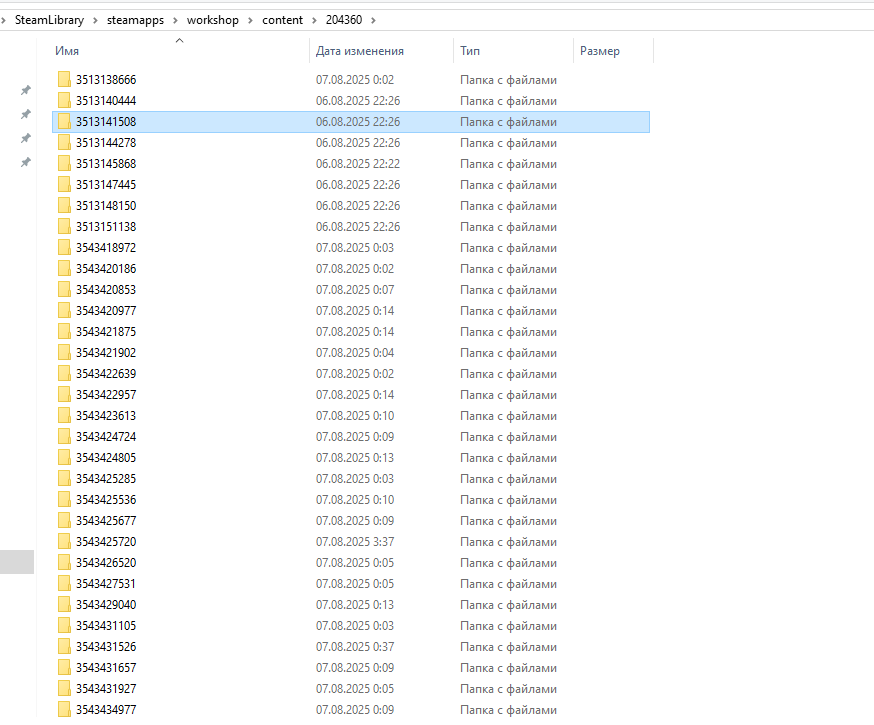Viewport: 874px width, 725px height.
Task: Click the date 06.08.2025 22:22
Action: click(358, 164)
